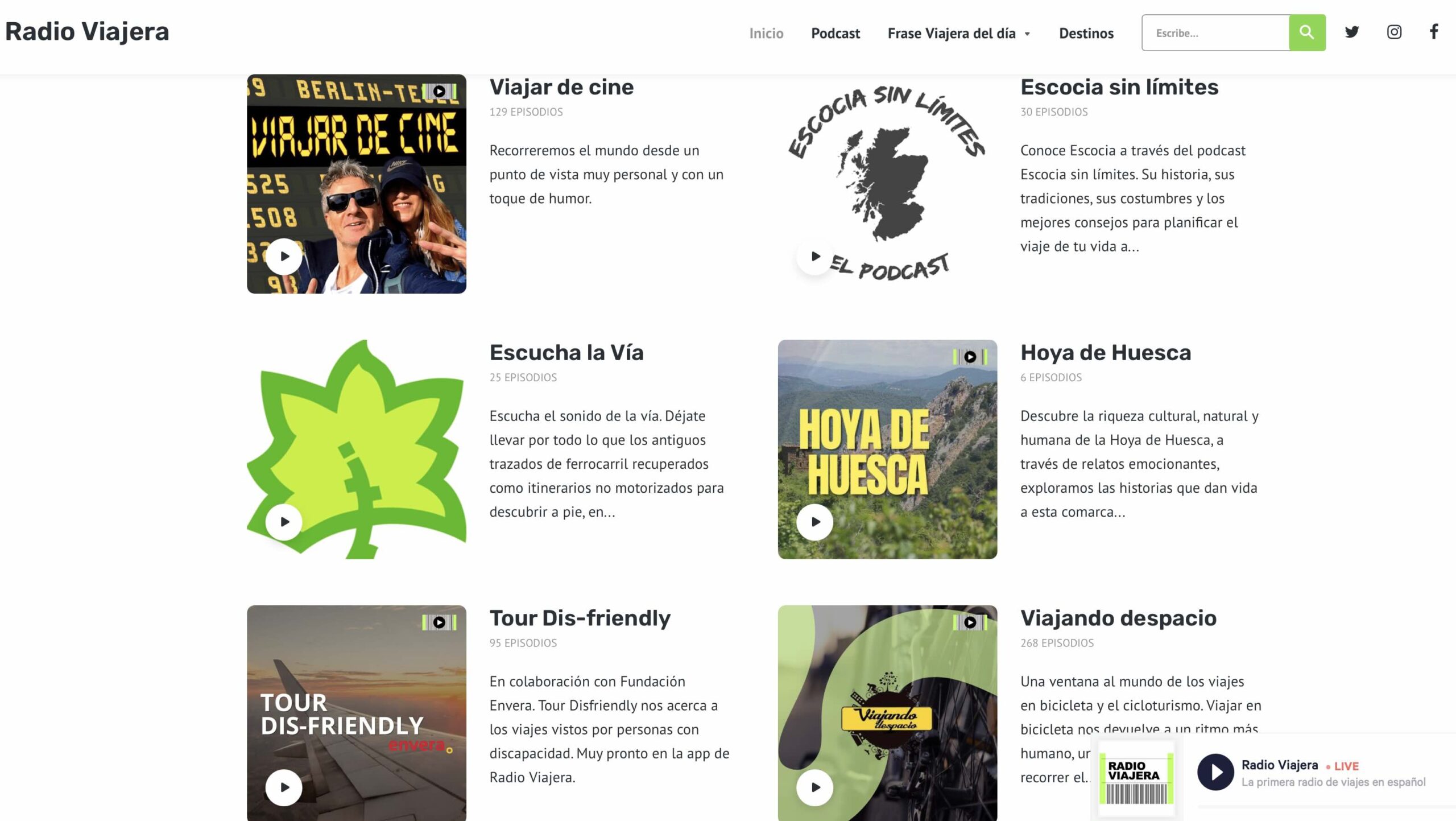This screenshot has height=821, width=1456.
Task: Open the Radio Viajera barcode thumbnail in player
Action: (x=1136, y=778)
